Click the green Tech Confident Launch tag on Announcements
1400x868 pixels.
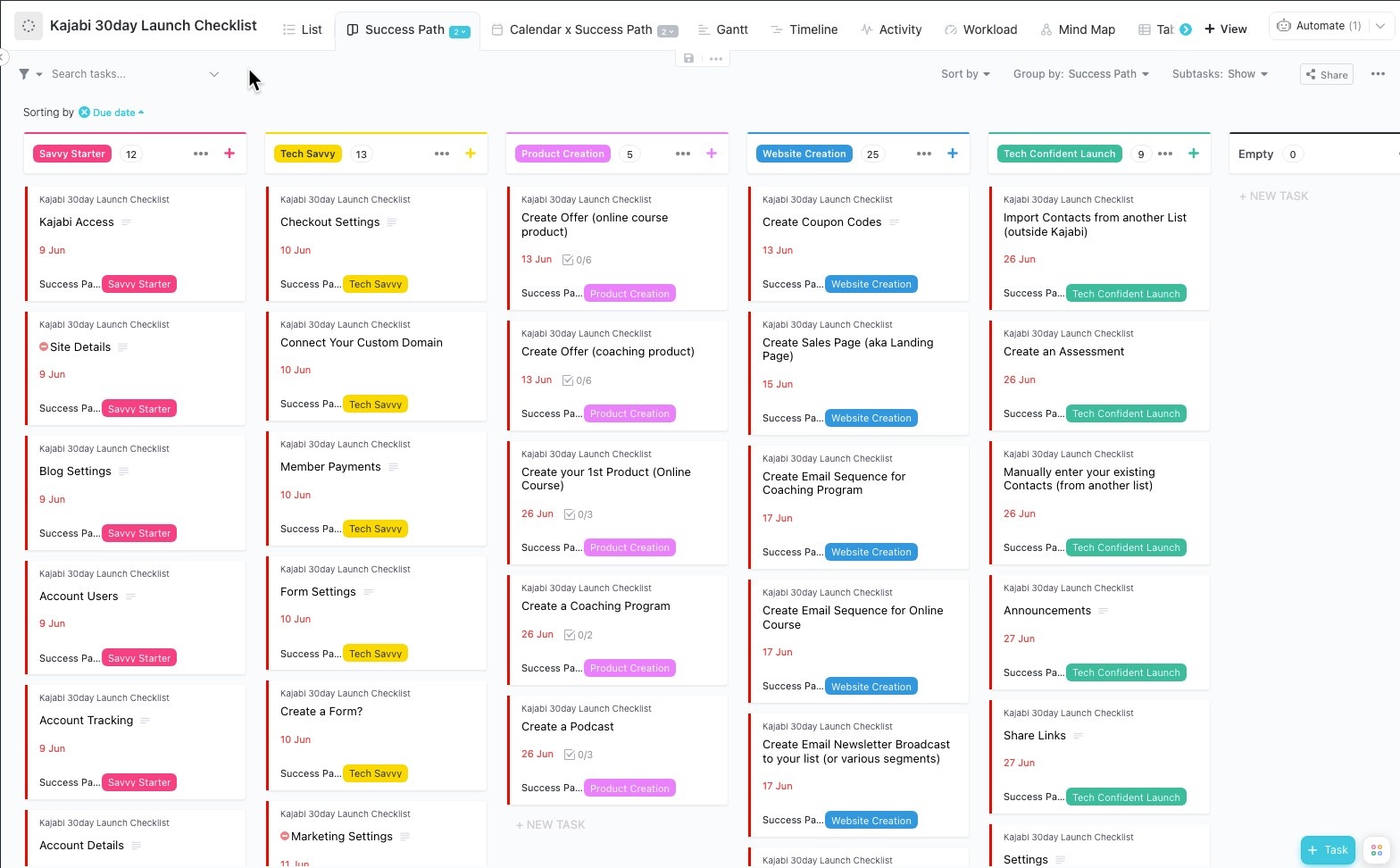pyautogui.click(x=1126, y=672)
